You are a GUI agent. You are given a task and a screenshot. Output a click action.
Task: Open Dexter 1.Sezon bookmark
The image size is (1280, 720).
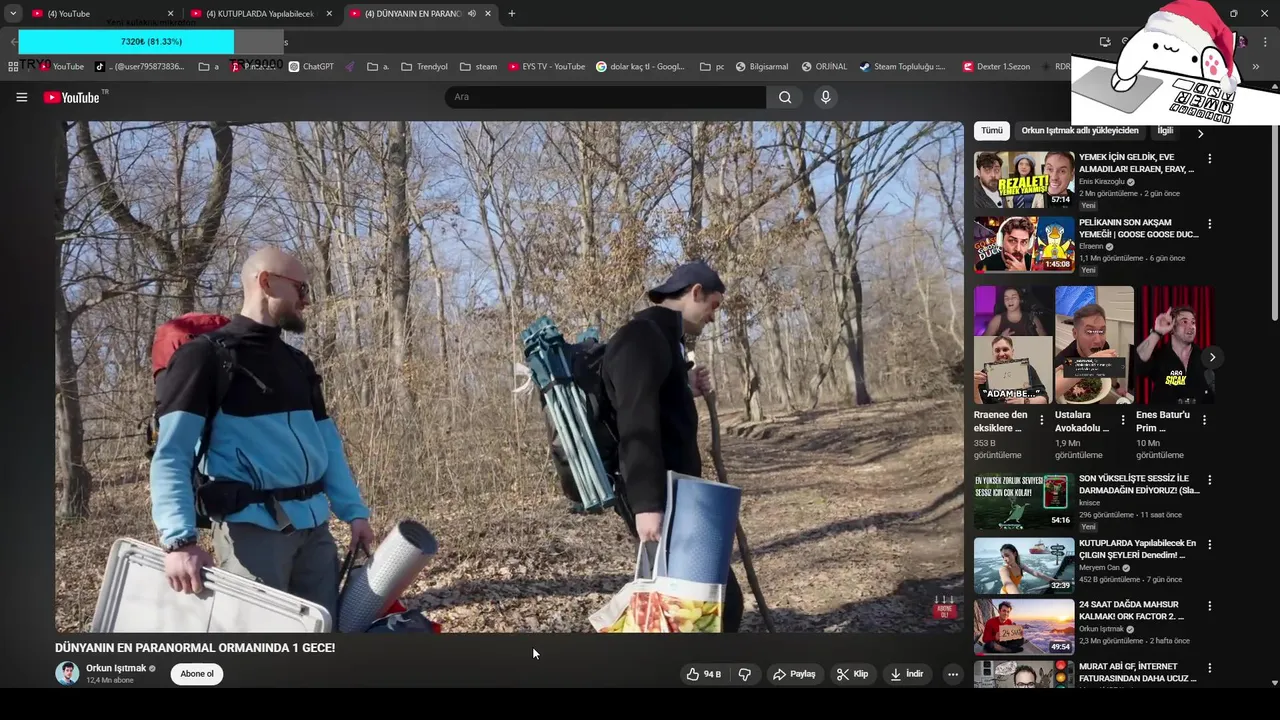[x=996, y=67]
